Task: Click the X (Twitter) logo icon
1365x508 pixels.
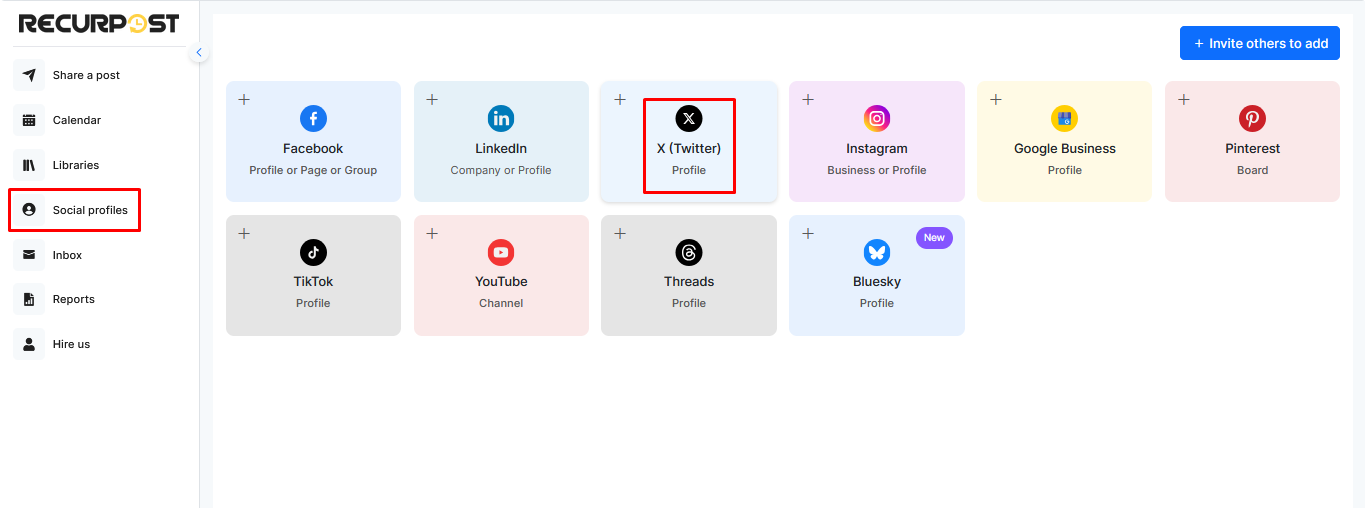Action: pyautogui.click(x=689, y=119)
